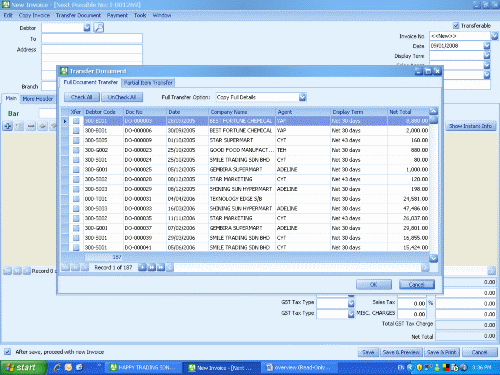Go to next record in Transfer Document navigator
Screen dimensions: 500x375
coord(142,267)
